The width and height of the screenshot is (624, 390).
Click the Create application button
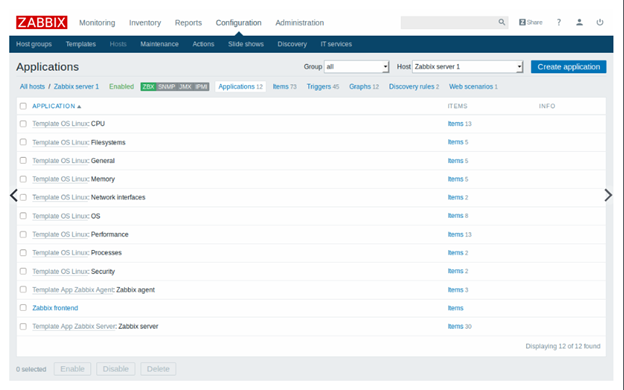(x=568, y=67)
